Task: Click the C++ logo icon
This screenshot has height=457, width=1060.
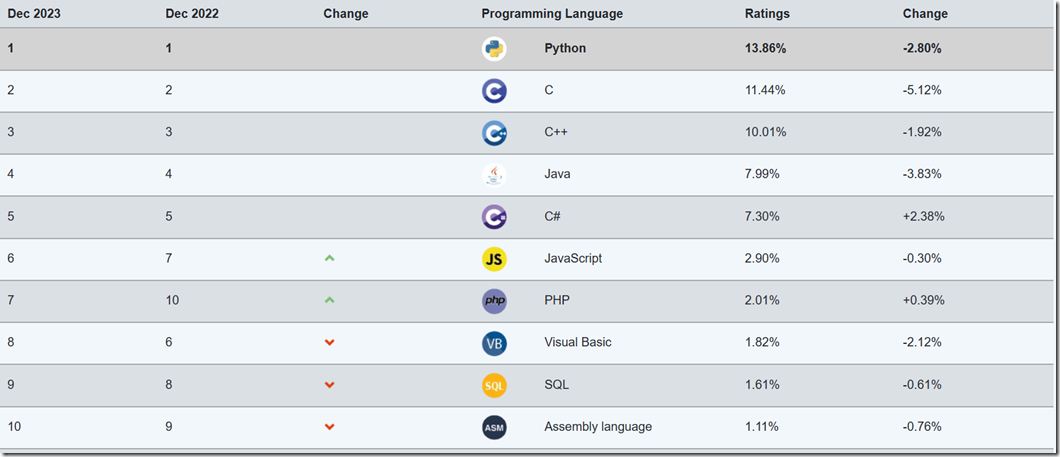Action: pyautogui.click(x=494, y=132)
